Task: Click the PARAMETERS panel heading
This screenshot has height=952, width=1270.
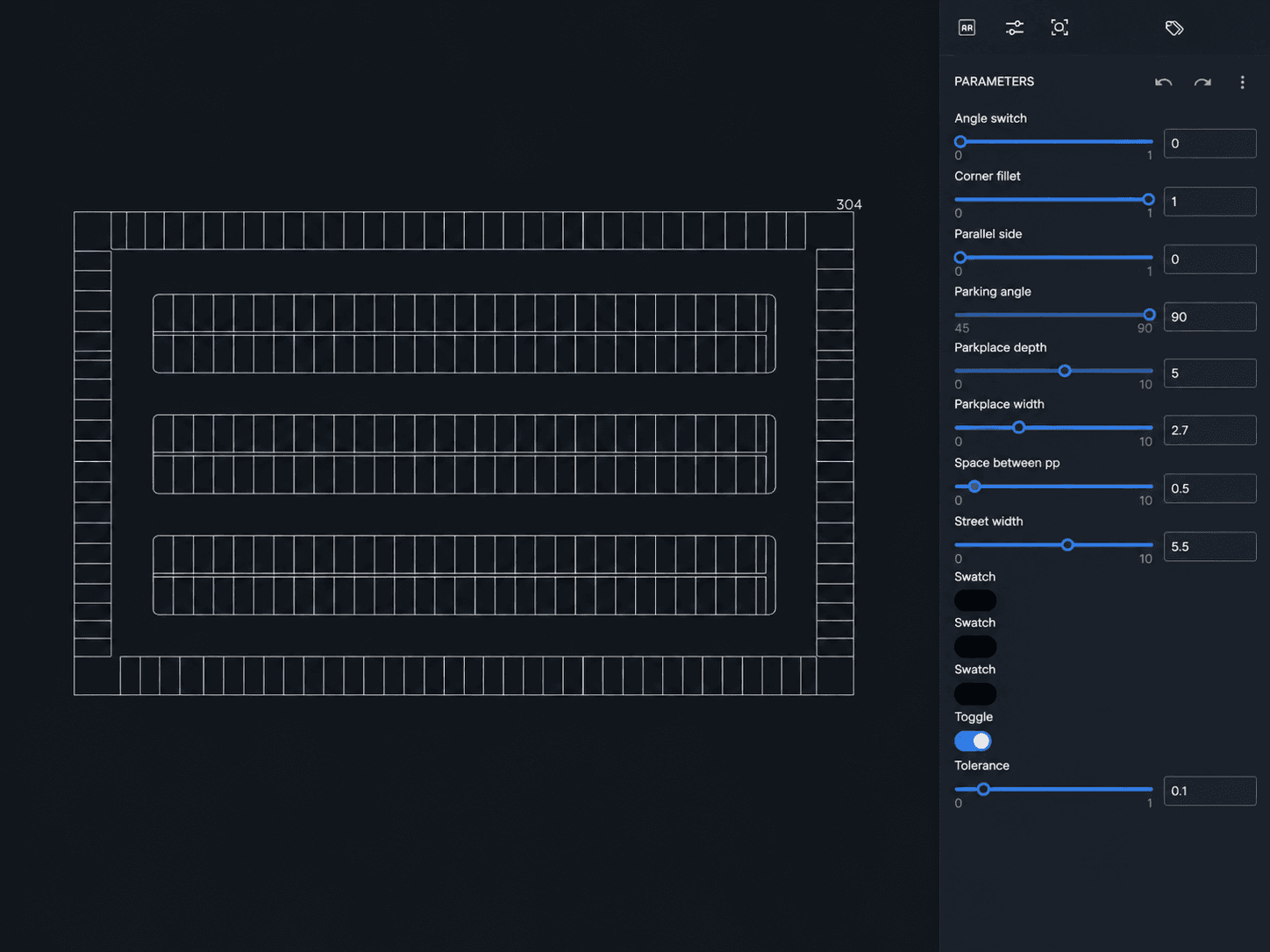Action: [x=994, y=82]
